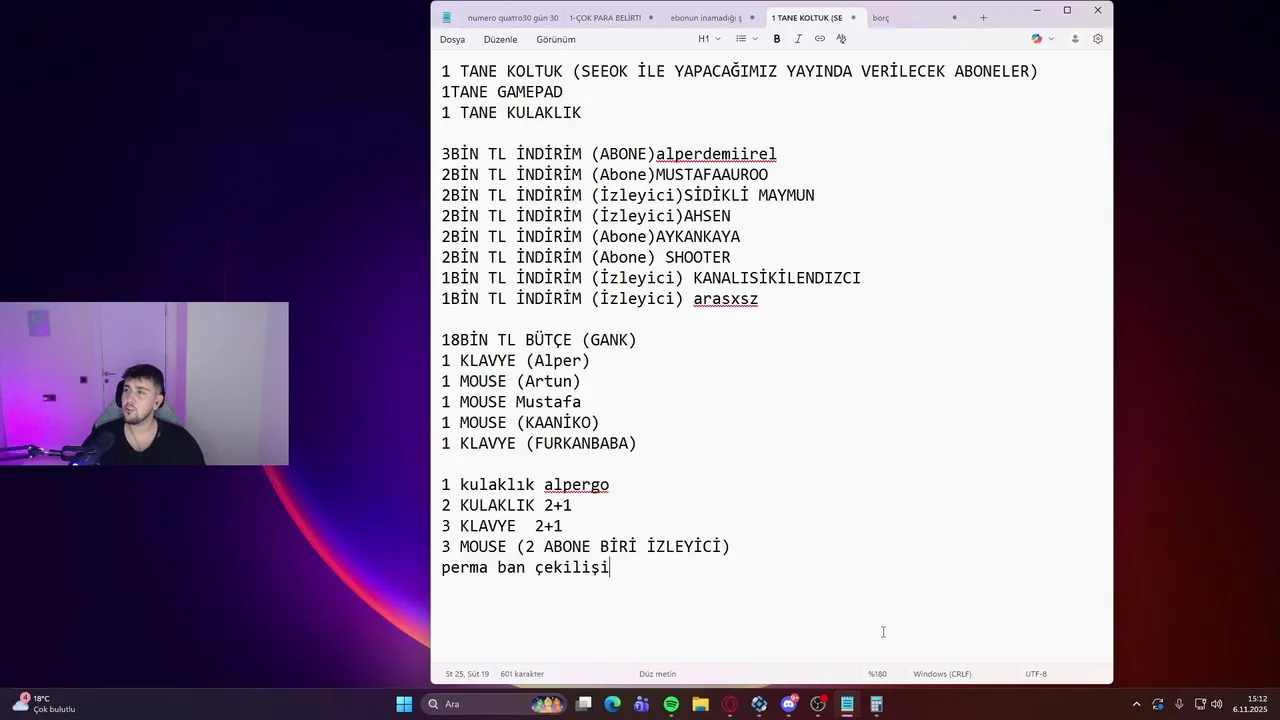Image resolution: width=1280 pixels, height=720 pixels.
Task: Click unsaved dot on 'borç' tab
Action: 954,18
